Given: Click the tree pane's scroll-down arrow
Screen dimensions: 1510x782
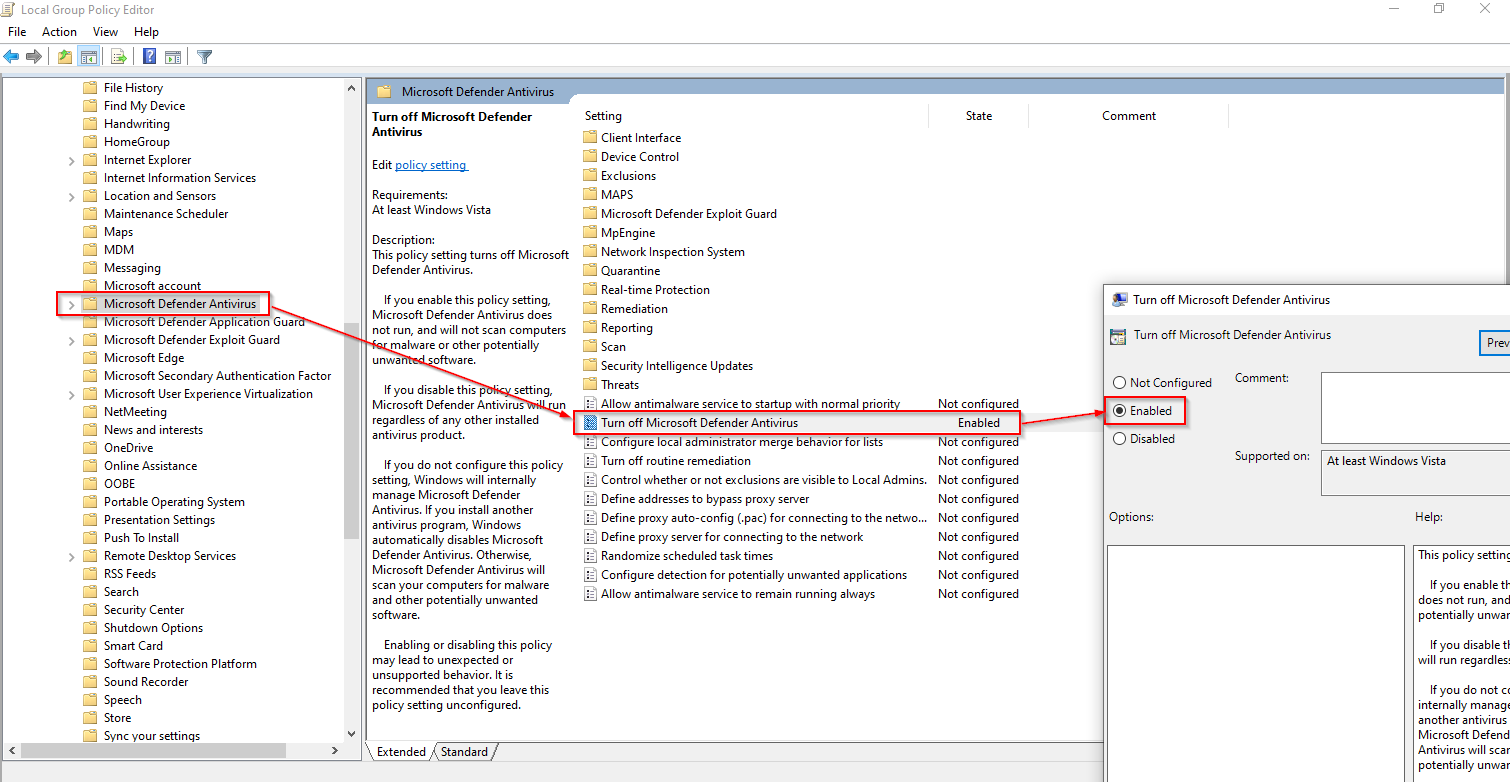Looking at the screenshot, I should click(x=351, y=735).
